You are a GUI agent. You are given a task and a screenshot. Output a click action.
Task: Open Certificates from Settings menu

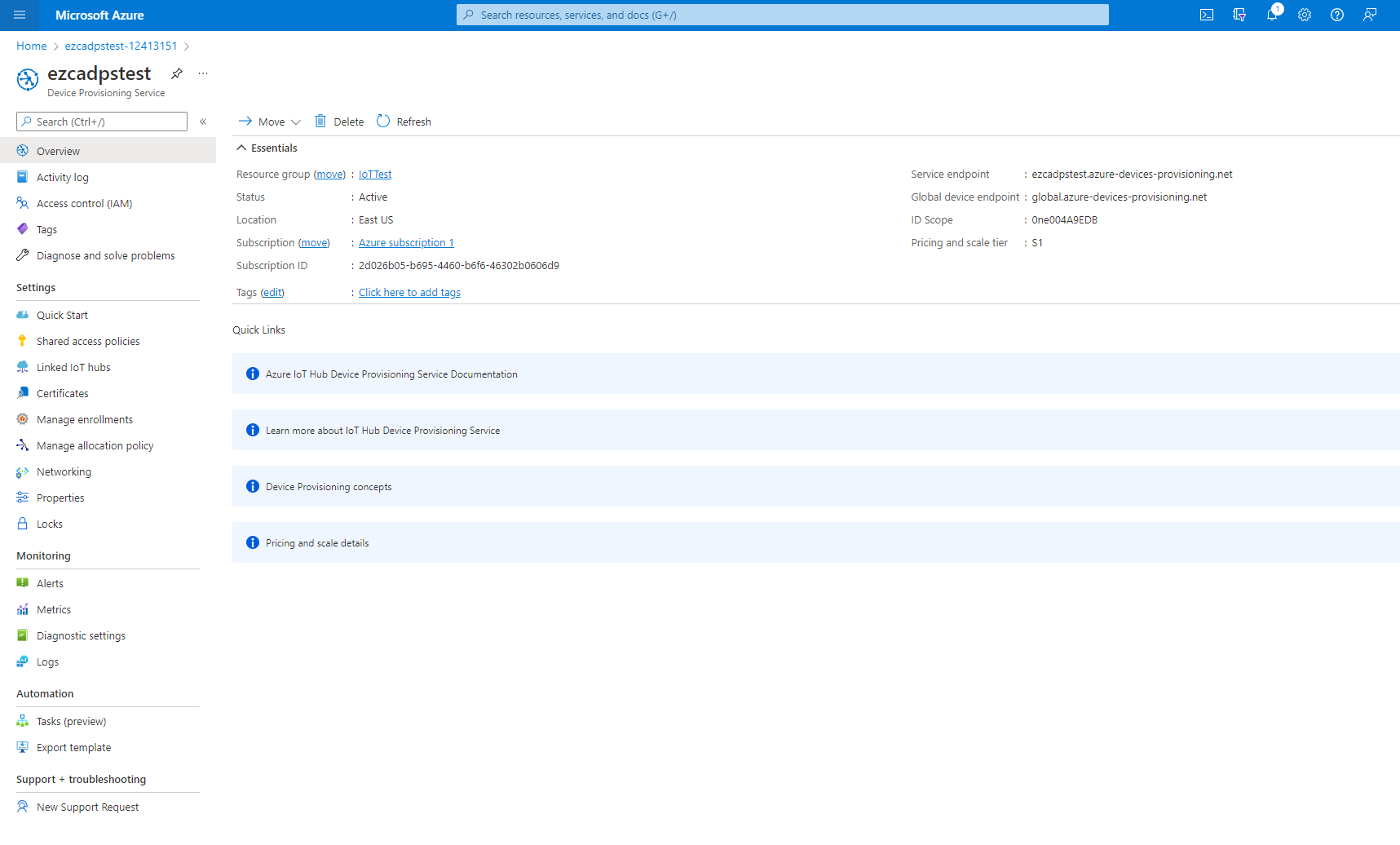pos(63,394)
